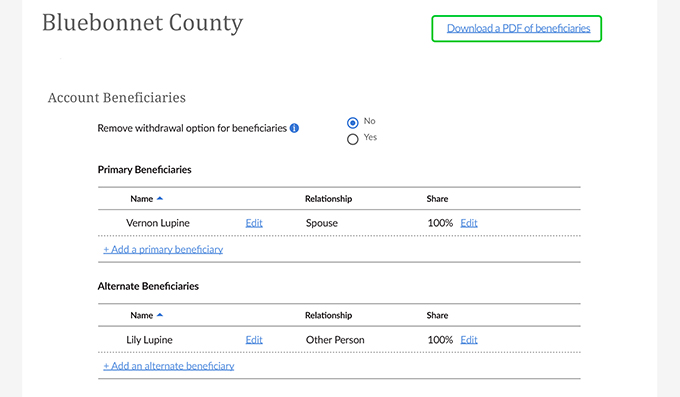The height and width of the screenshot is (397, 680).
Task: Sort primary beneficiaries by Name arrow
Action: pos(160,199)
